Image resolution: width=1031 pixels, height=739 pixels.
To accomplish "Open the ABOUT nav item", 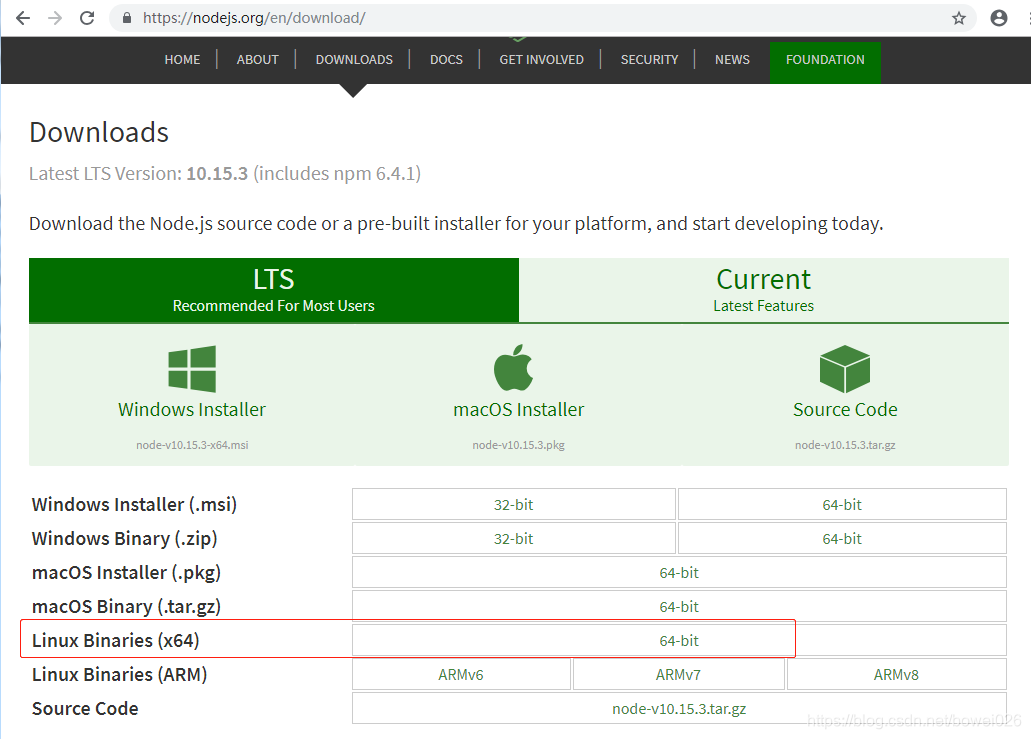I will pyautogui.click(x=258, y=60).
